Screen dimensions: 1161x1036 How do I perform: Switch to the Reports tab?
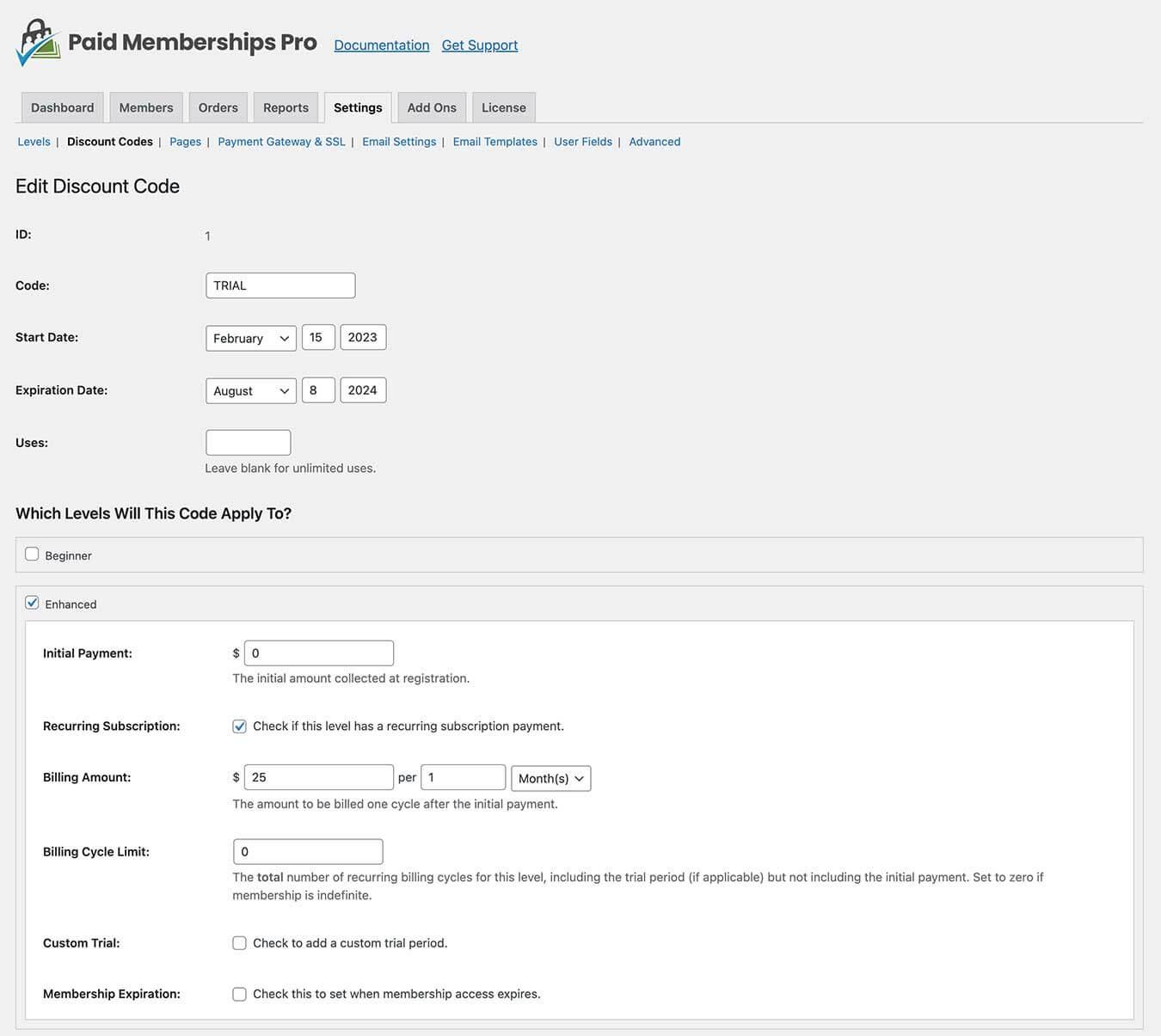tap(286, 107)
